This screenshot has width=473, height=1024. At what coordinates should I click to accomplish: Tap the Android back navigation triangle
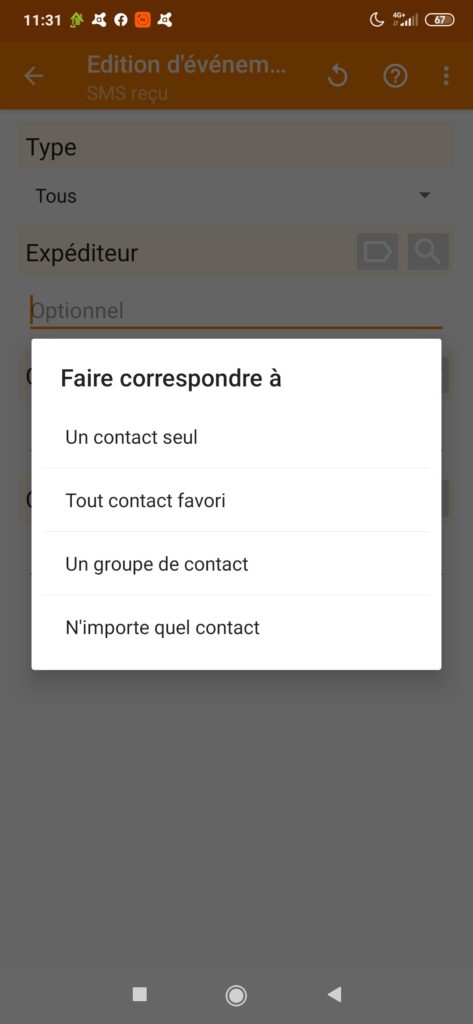tap(334, 995)
